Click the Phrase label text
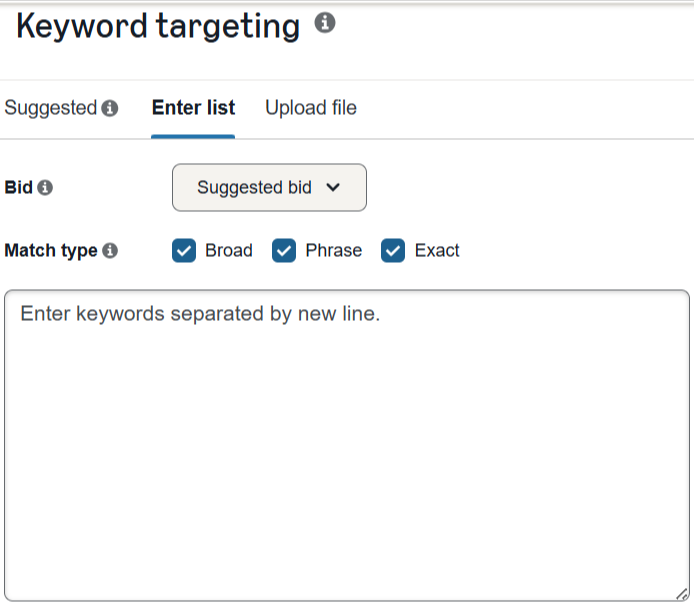 coord(334,250)
